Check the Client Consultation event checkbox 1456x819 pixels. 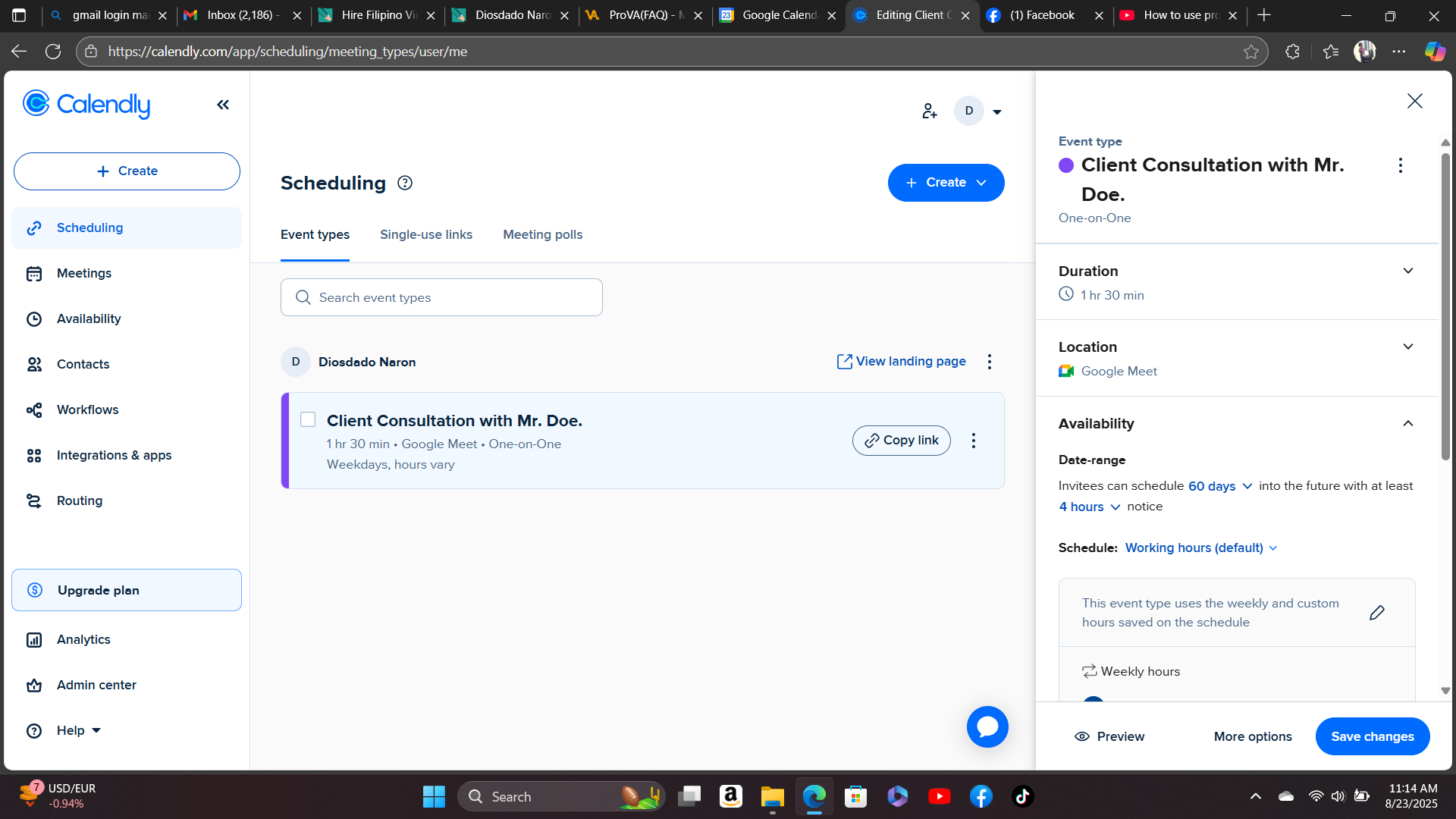(308, 419)
